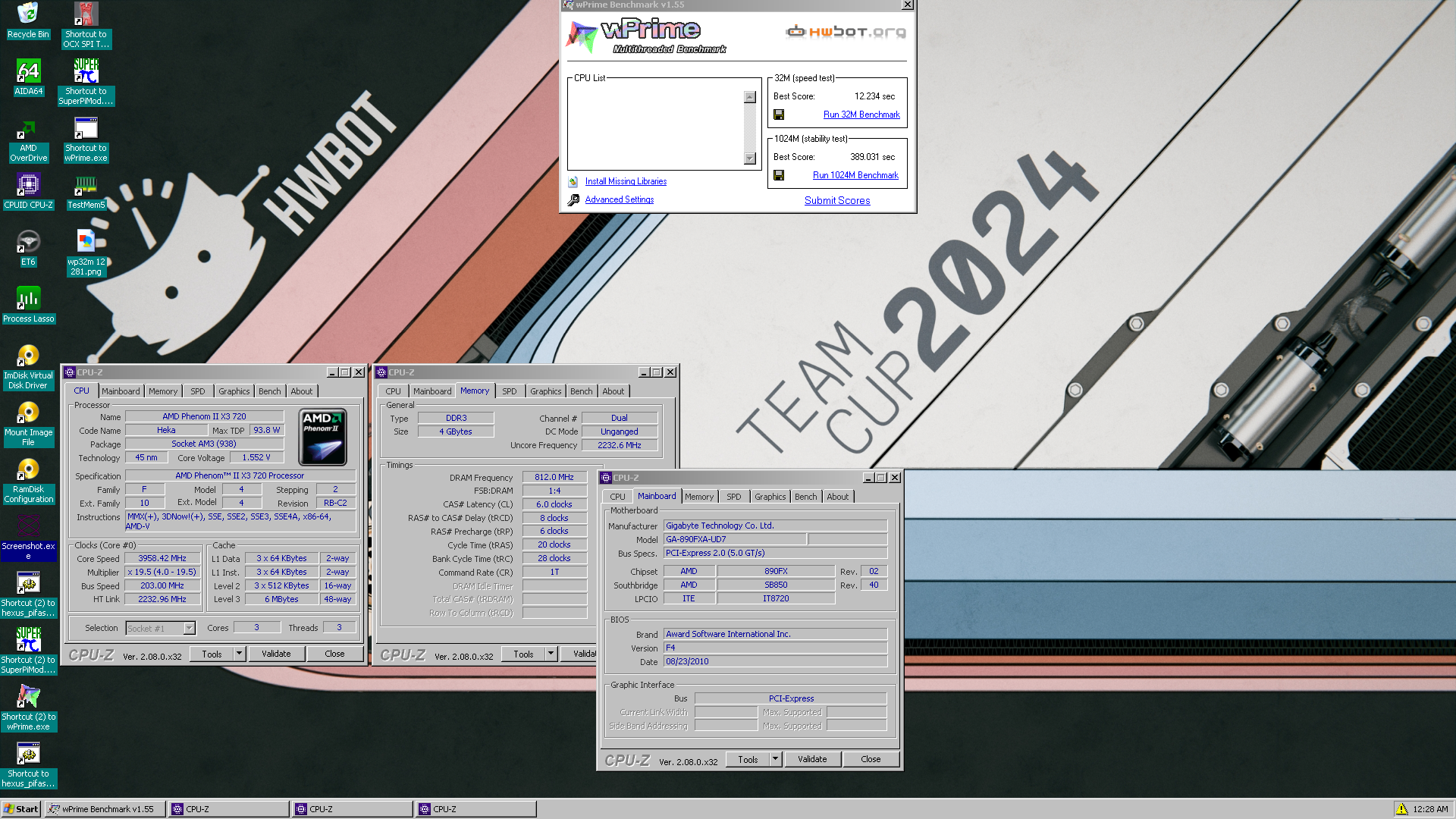Open Bench tab in Mainboard CPU-Z window
This screenshot has width=1456, height=819.
coord(806,497)
